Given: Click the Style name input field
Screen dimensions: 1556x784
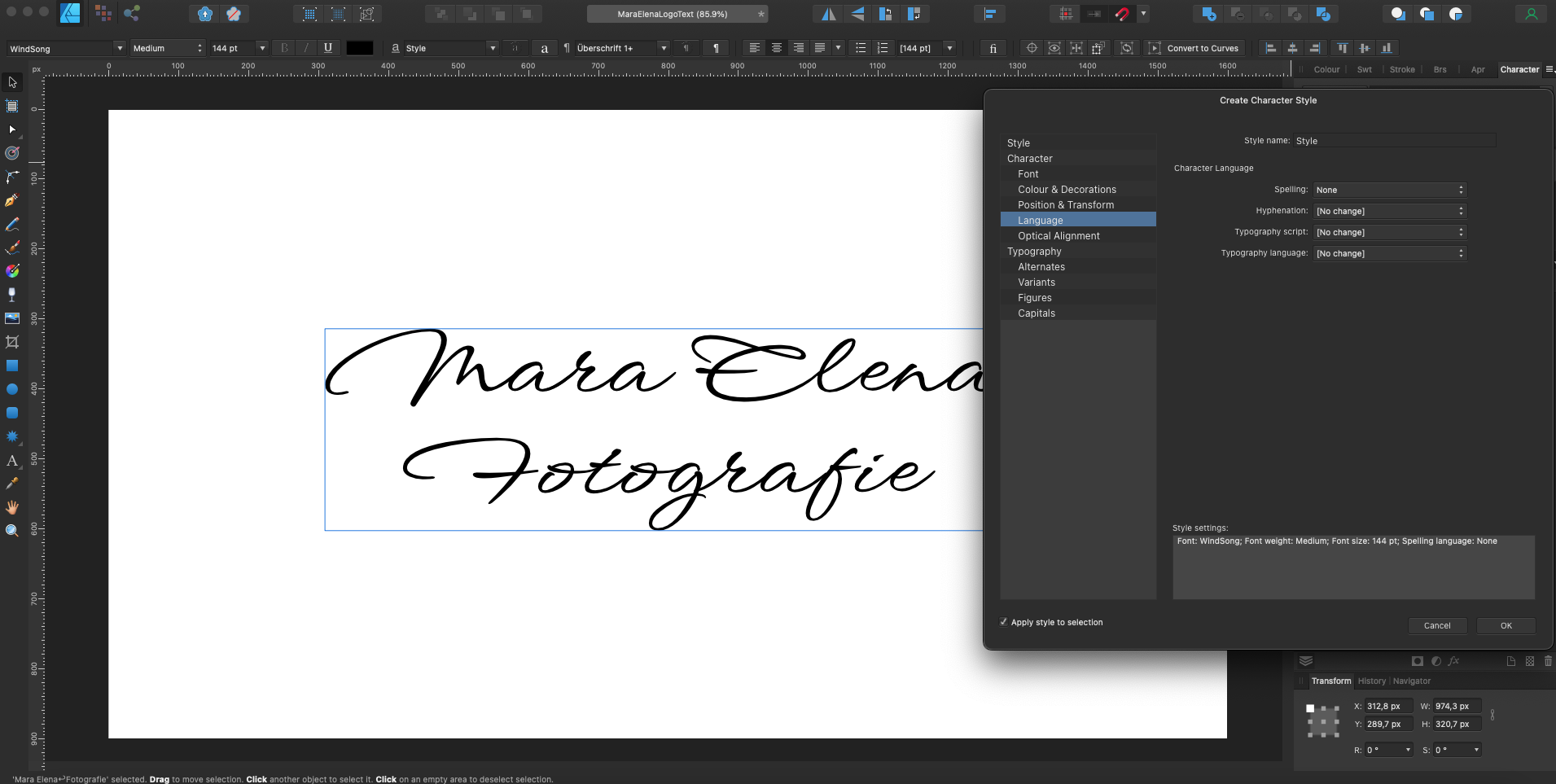Looking at the screenshot, I should (x=1394, y=141).
